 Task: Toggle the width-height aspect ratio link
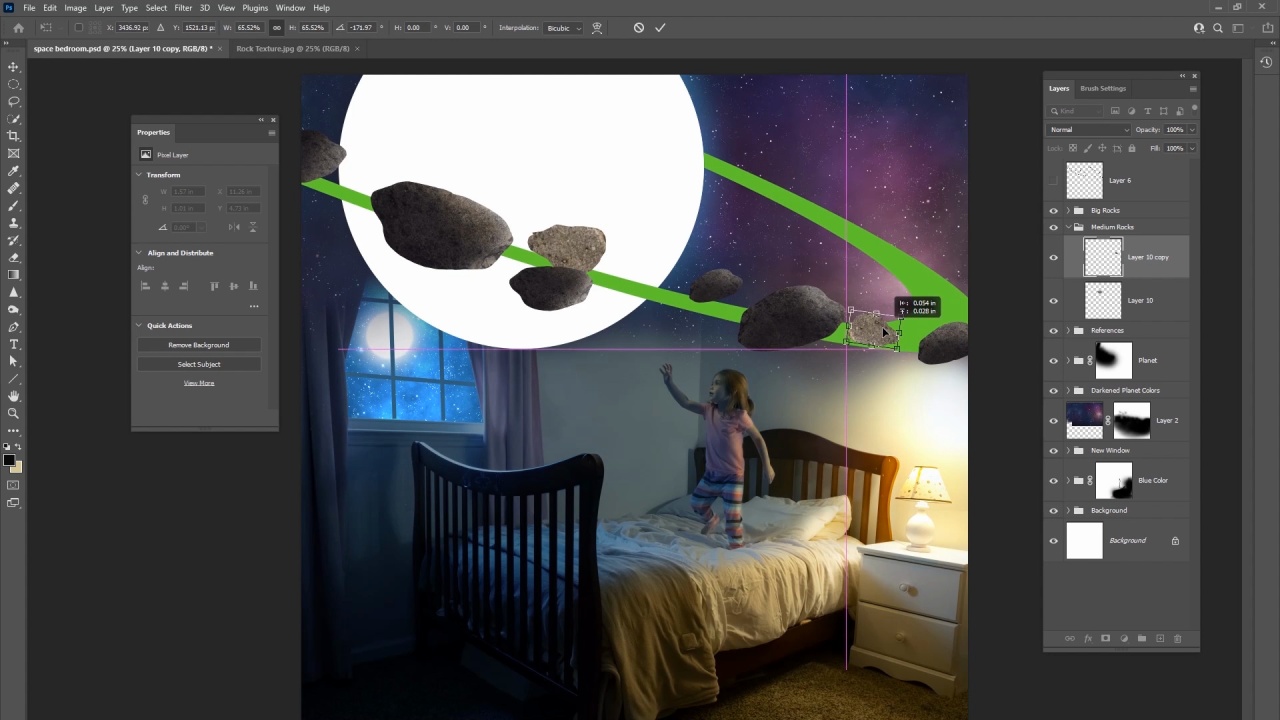277,28
